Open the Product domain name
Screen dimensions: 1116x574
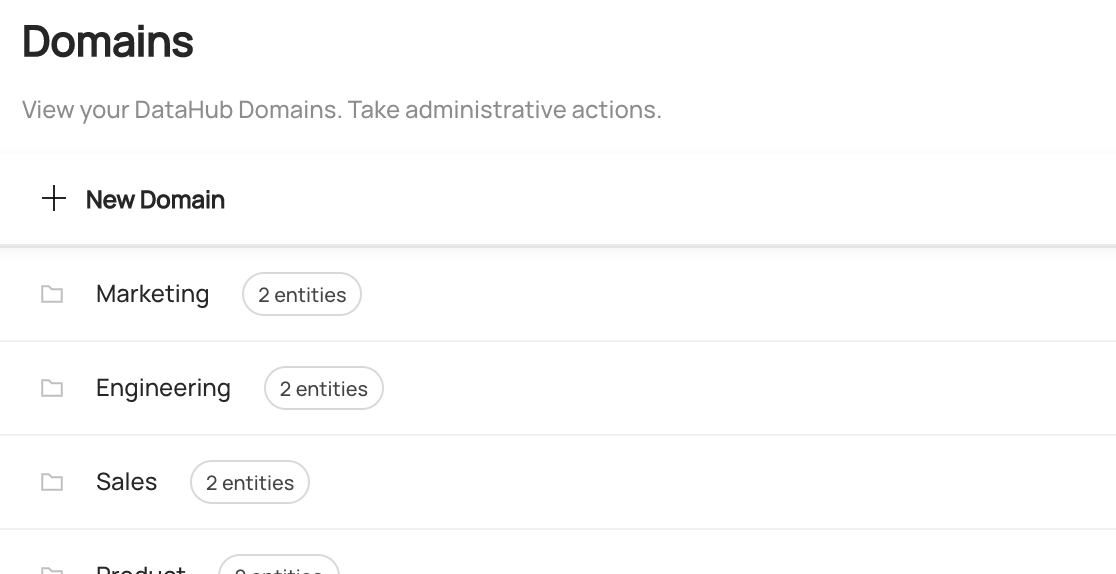tap(141, 569)
